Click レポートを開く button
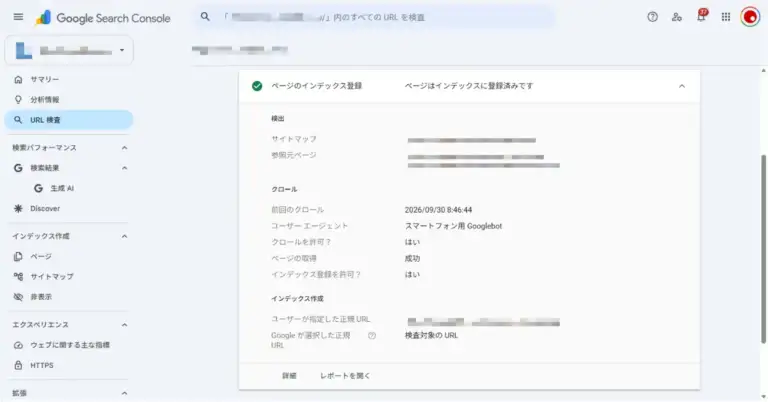The height and width of the screenshot is (402, 768). 345,376
